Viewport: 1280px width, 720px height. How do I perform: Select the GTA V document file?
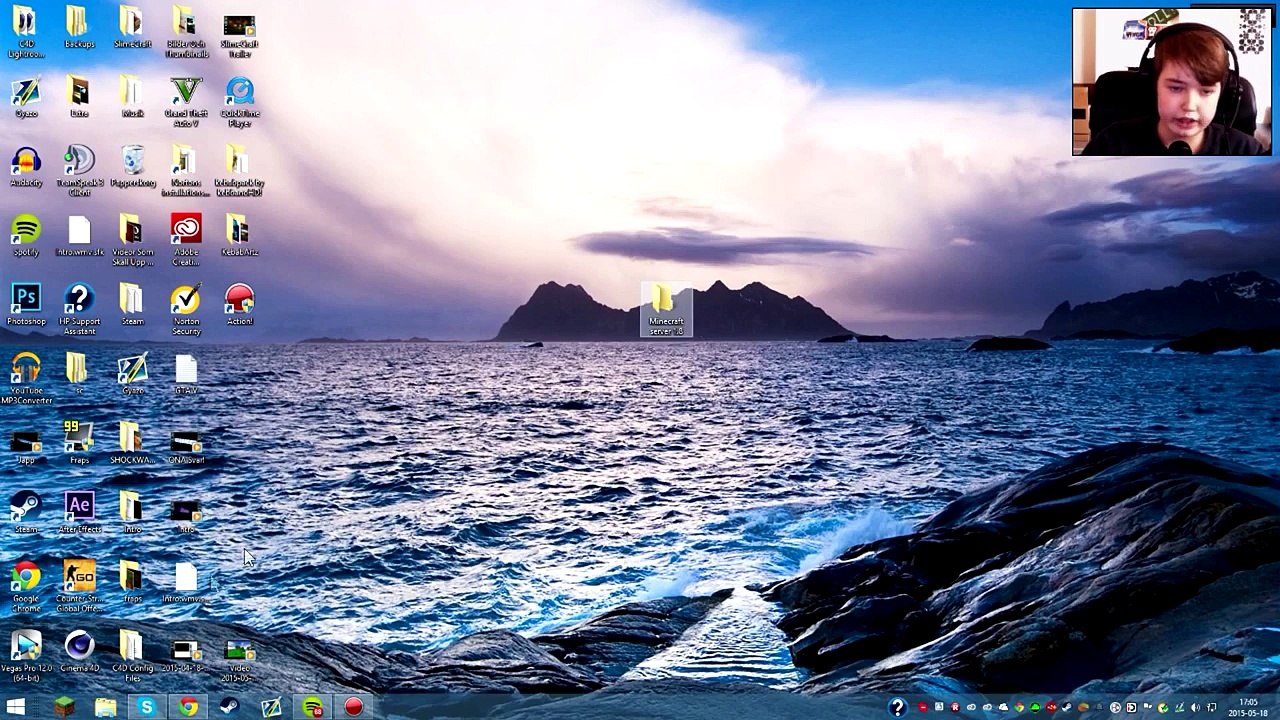tap(186, 374)
